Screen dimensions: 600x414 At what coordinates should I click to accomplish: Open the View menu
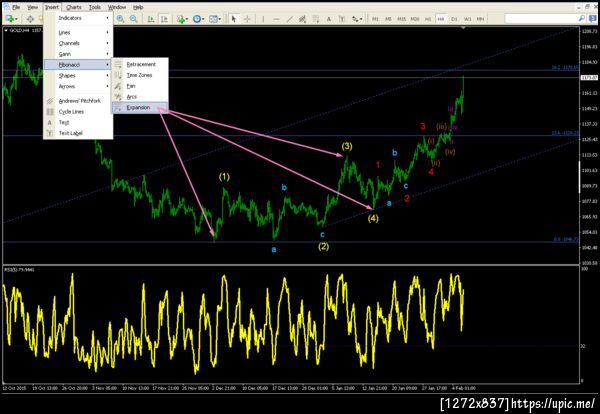(33, 7)
